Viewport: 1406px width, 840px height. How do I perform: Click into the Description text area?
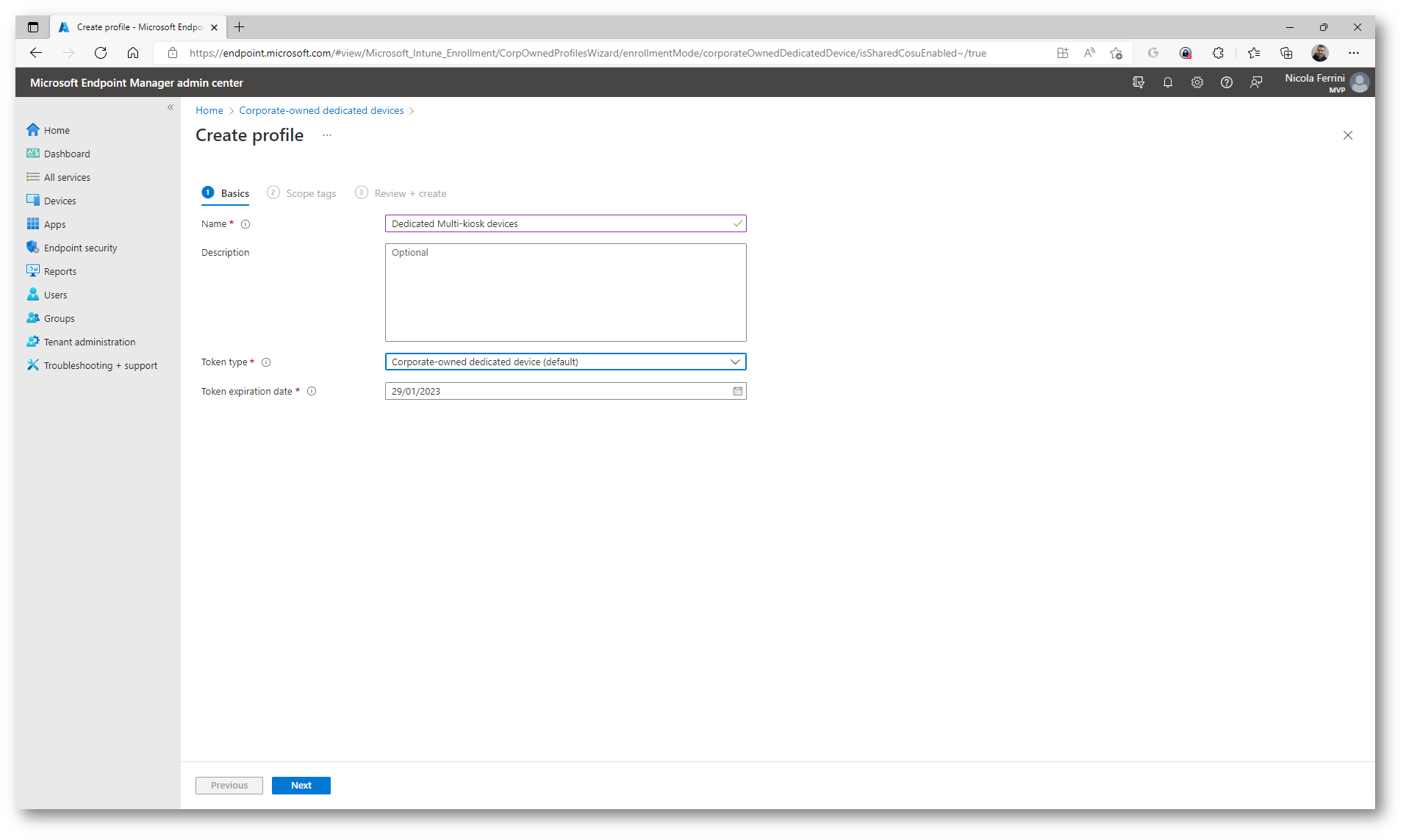(564, 292)
